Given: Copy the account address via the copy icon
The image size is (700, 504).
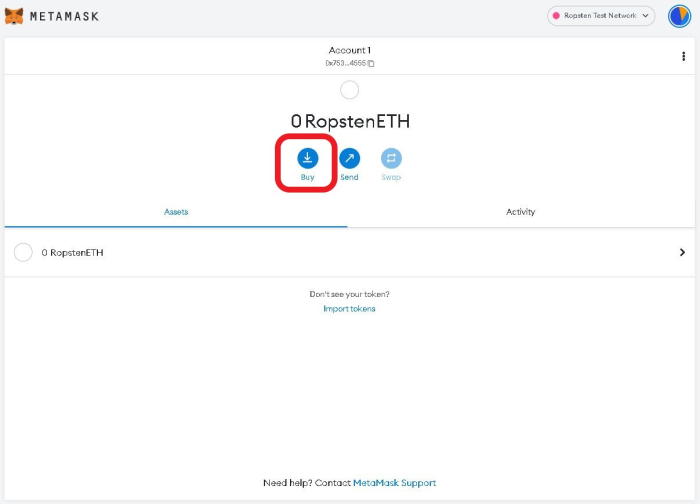Looking at the screenshot, I should pyautogui.click(x=371, y=63).
